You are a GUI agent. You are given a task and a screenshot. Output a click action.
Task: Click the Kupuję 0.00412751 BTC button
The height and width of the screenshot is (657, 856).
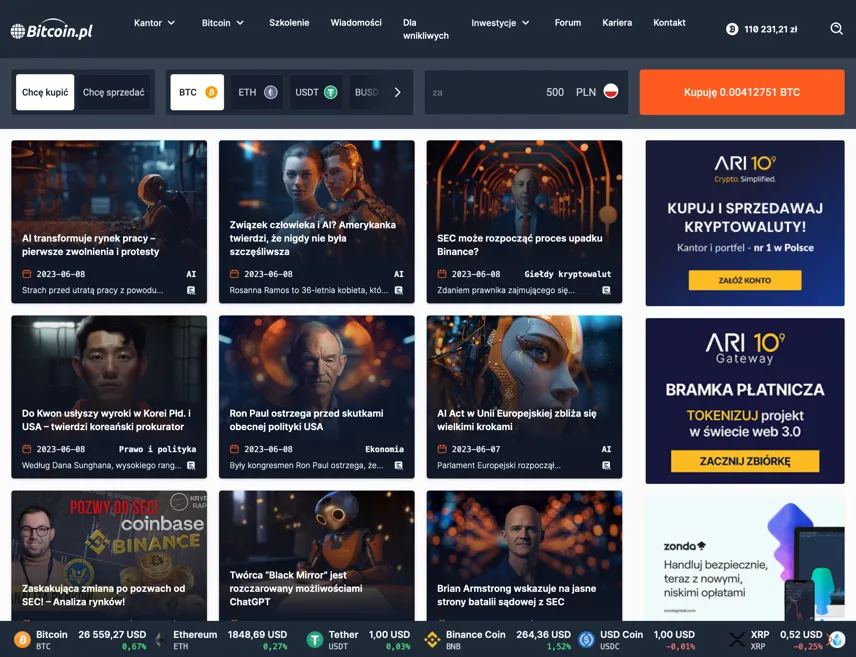pos(742,92)
